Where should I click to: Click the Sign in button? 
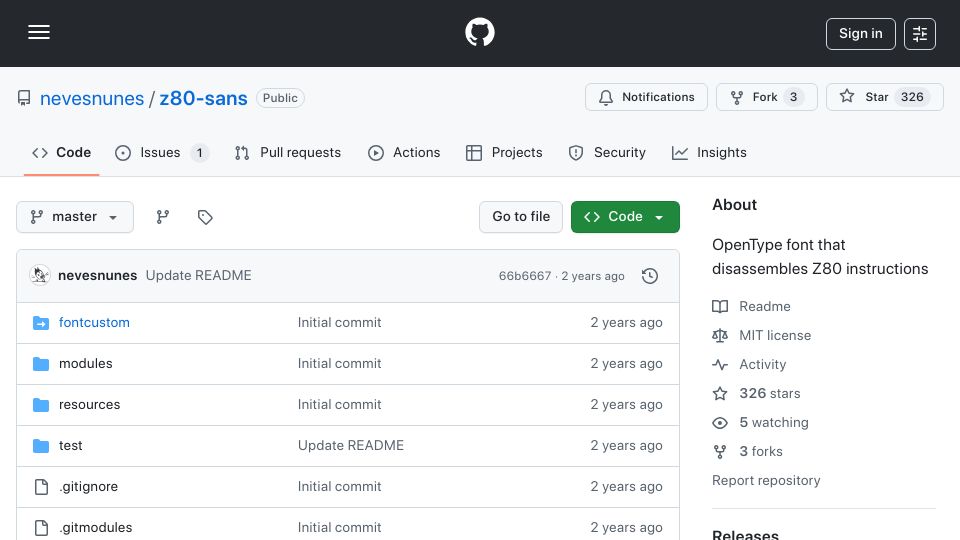860,34
